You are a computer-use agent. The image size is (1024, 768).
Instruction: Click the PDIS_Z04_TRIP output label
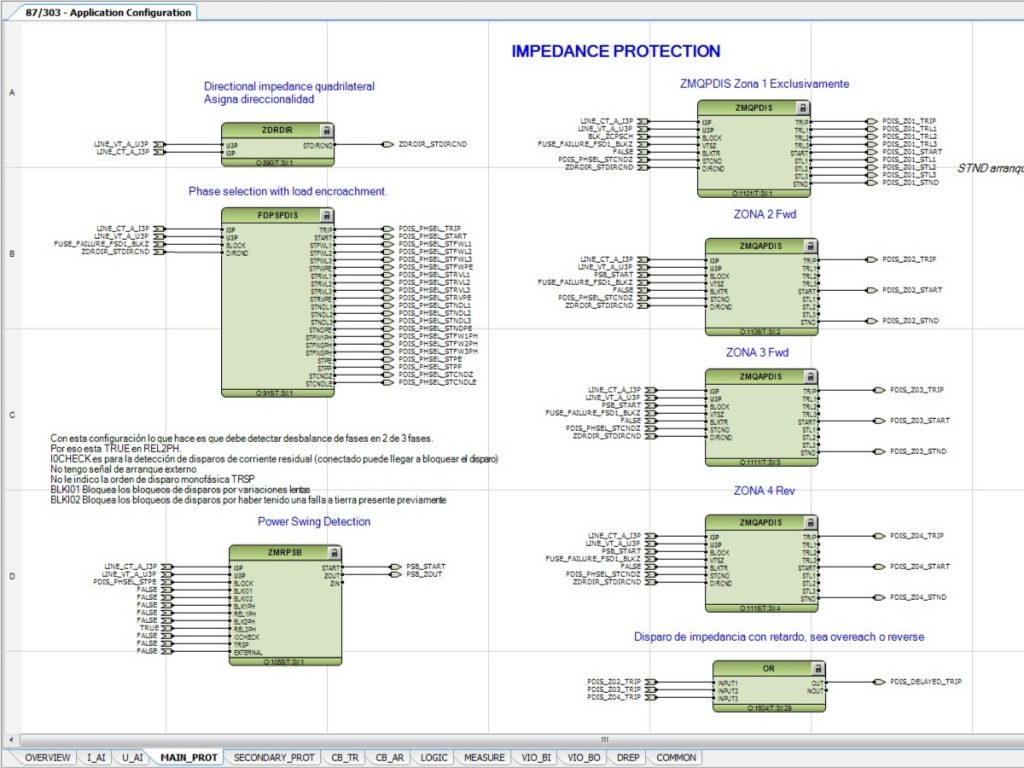(x=916, y=536)
